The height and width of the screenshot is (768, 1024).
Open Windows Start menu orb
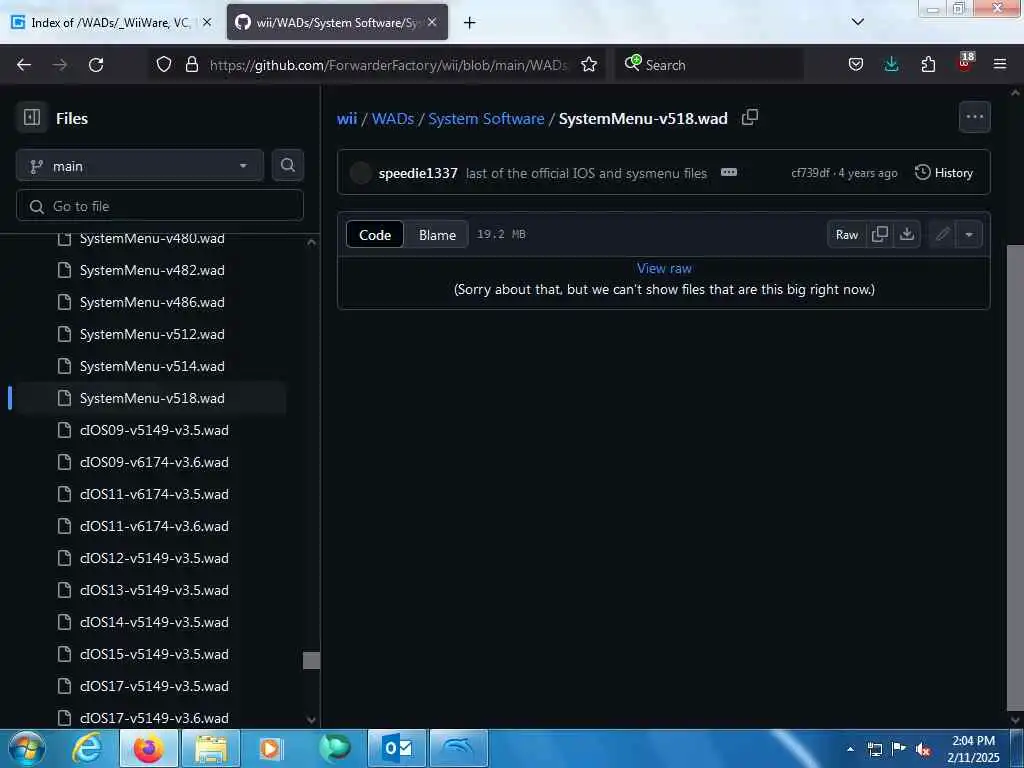(27, 748)
